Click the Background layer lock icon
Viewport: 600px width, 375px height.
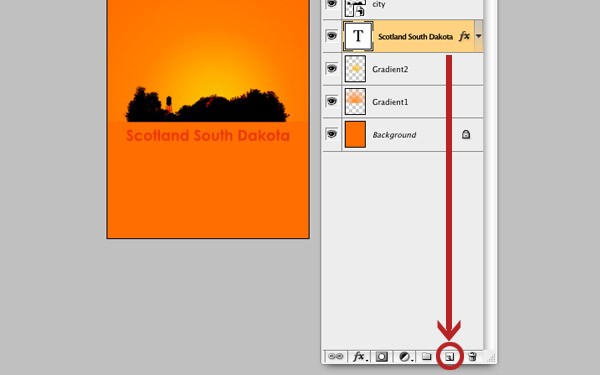coord(466,134)
